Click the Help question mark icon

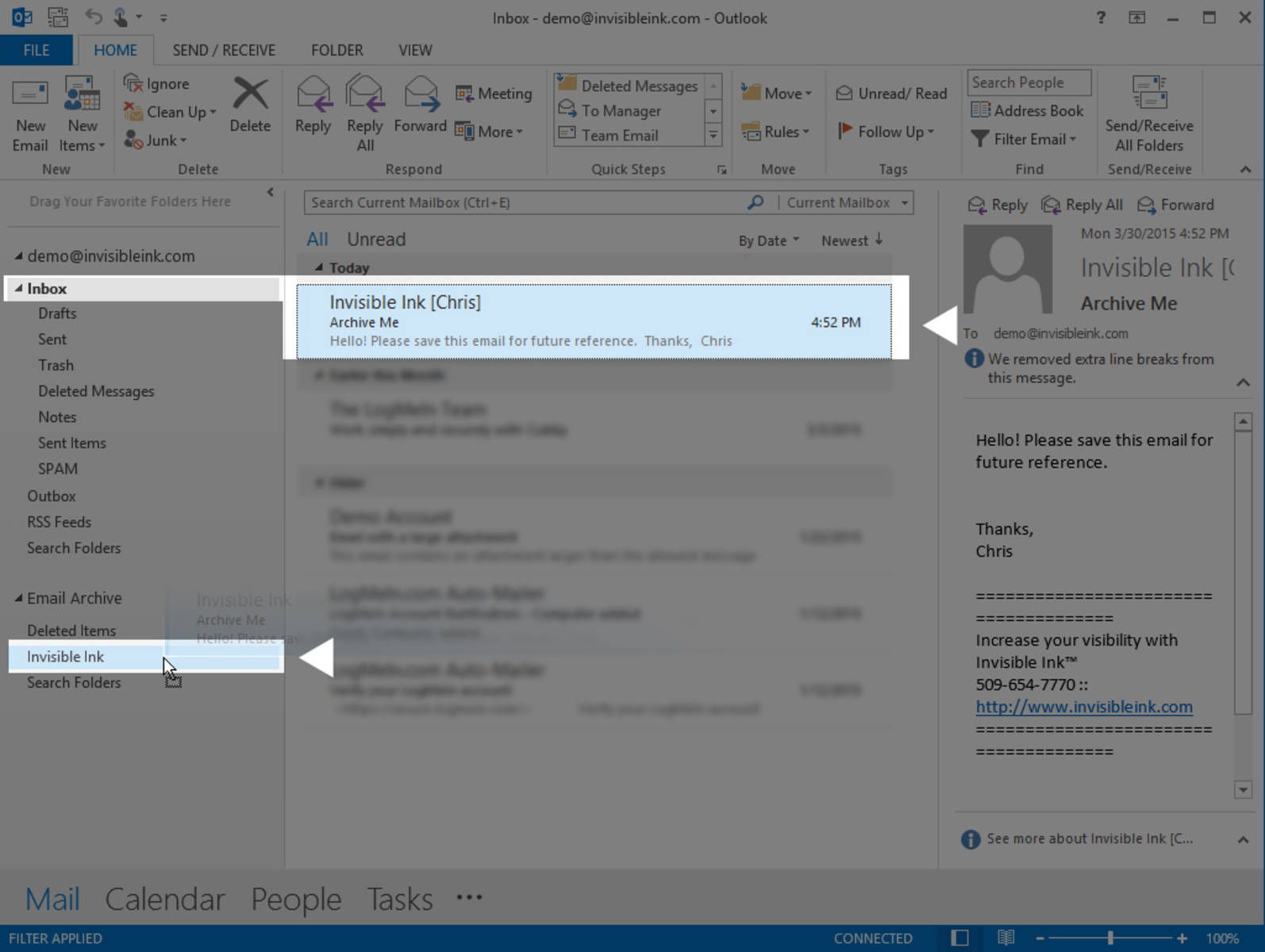click(1101, 17)
